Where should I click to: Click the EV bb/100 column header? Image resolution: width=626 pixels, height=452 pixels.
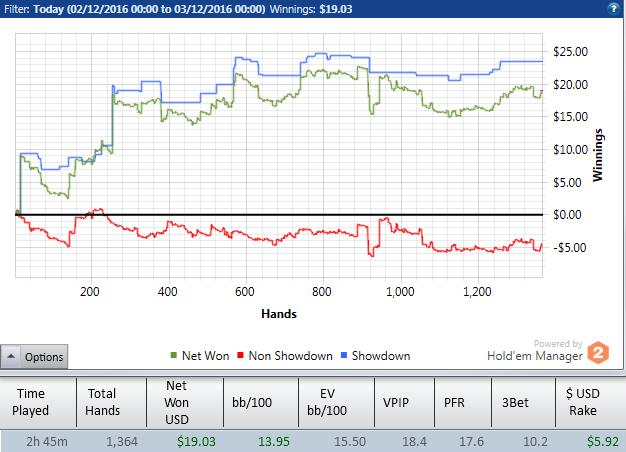click(336, 402)
